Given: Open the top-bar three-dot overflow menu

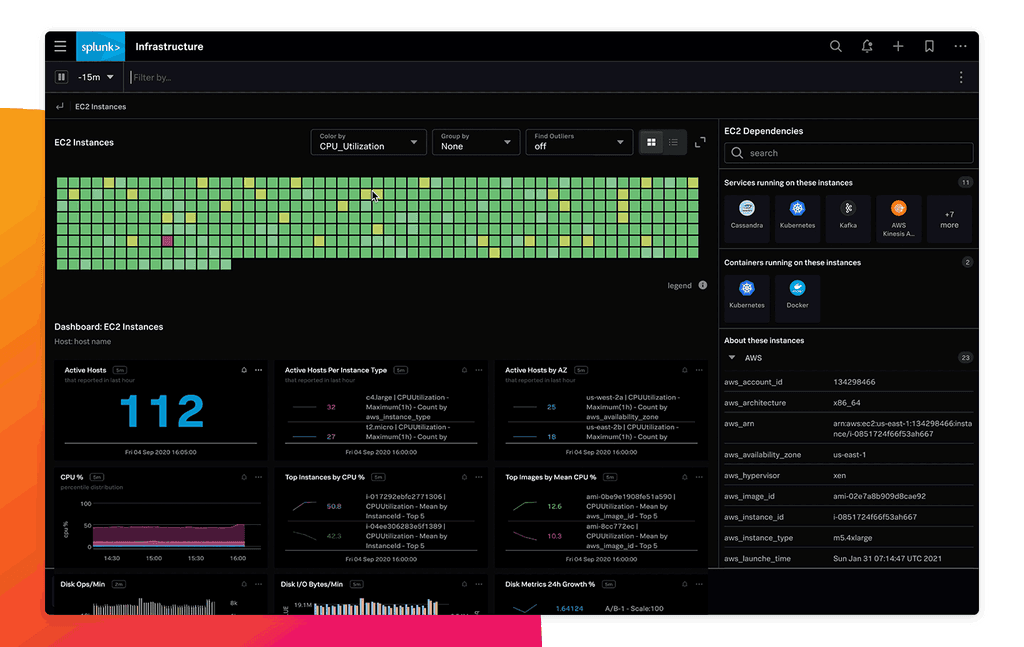Looking at the screenshot, I should tap(960, 46).
